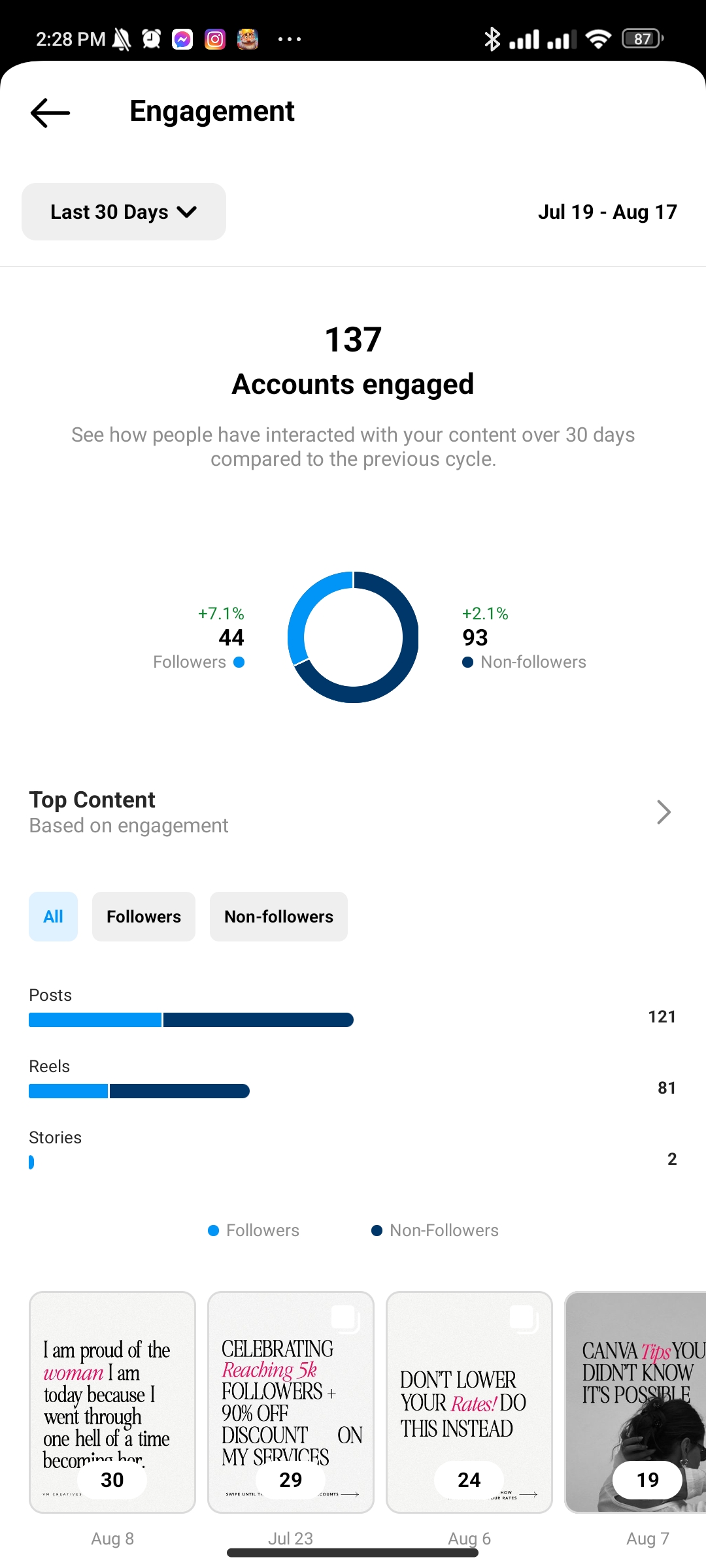Tap the back arrow icon
The height and width of the screenshot is (1568, 706).
pyautogui.click(x=50, y=112)
